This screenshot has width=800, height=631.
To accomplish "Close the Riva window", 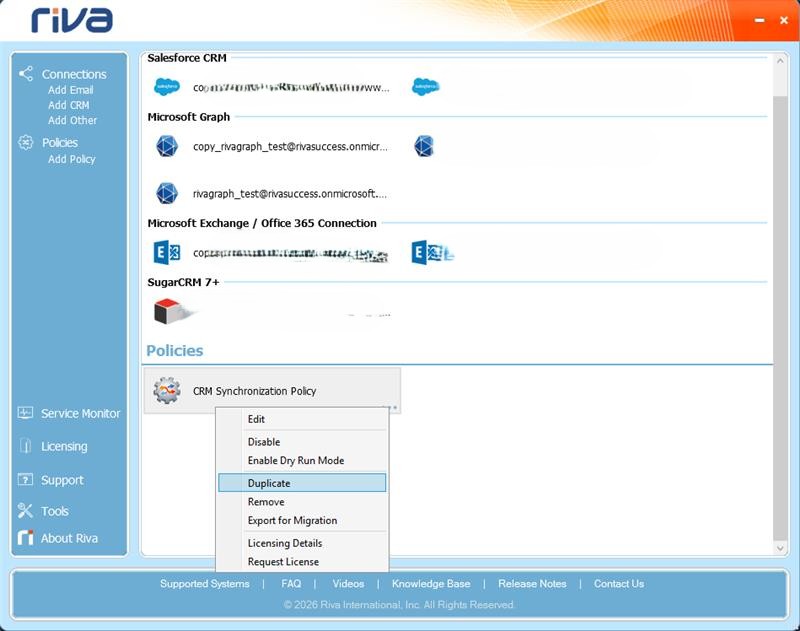I will point(784,20).
